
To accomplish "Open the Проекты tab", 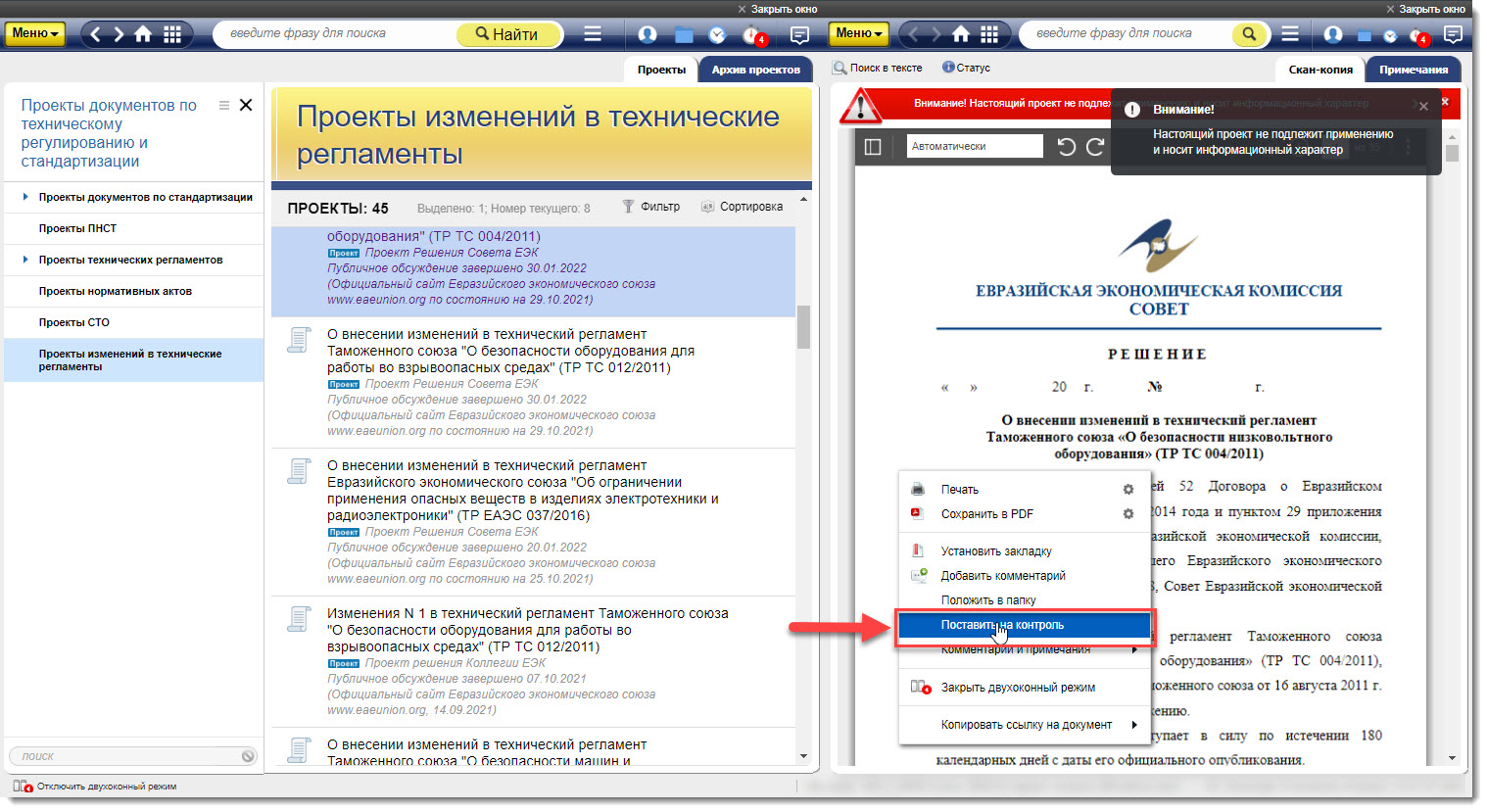I will (x=661, y=70).
